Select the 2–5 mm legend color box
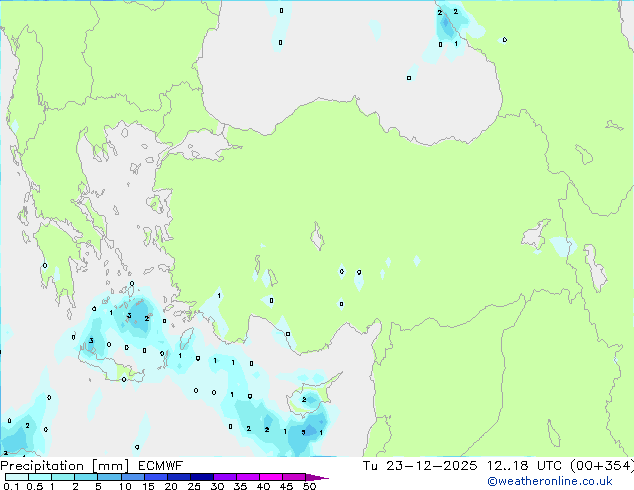The width and height of the screenshot is (634, 490). [x=86, y=477]
